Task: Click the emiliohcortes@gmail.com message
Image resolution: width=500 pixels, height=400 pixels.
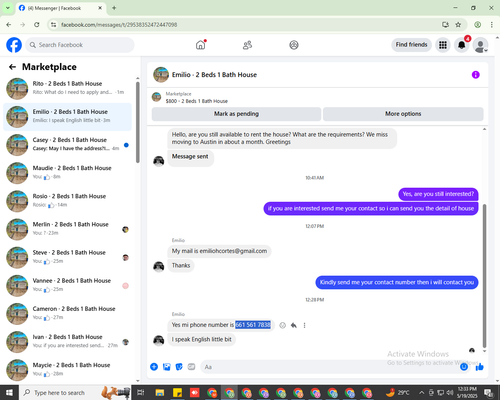Action: click(x=219, y=251)
